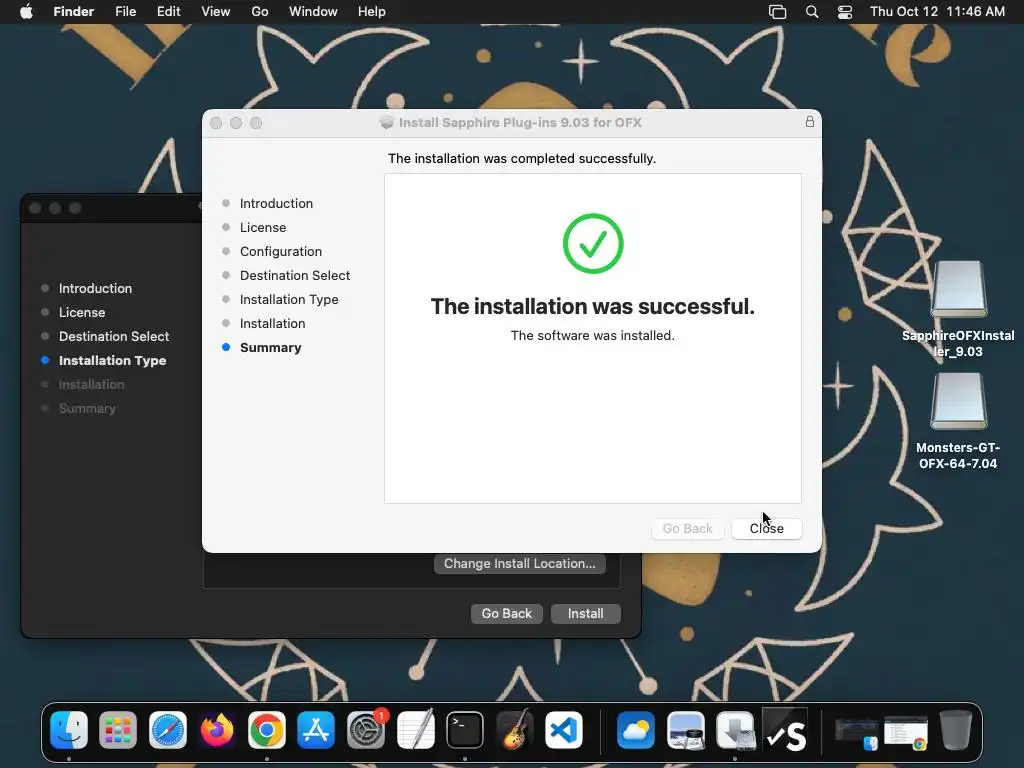Open the Weather app from the dock

point(635,729)
